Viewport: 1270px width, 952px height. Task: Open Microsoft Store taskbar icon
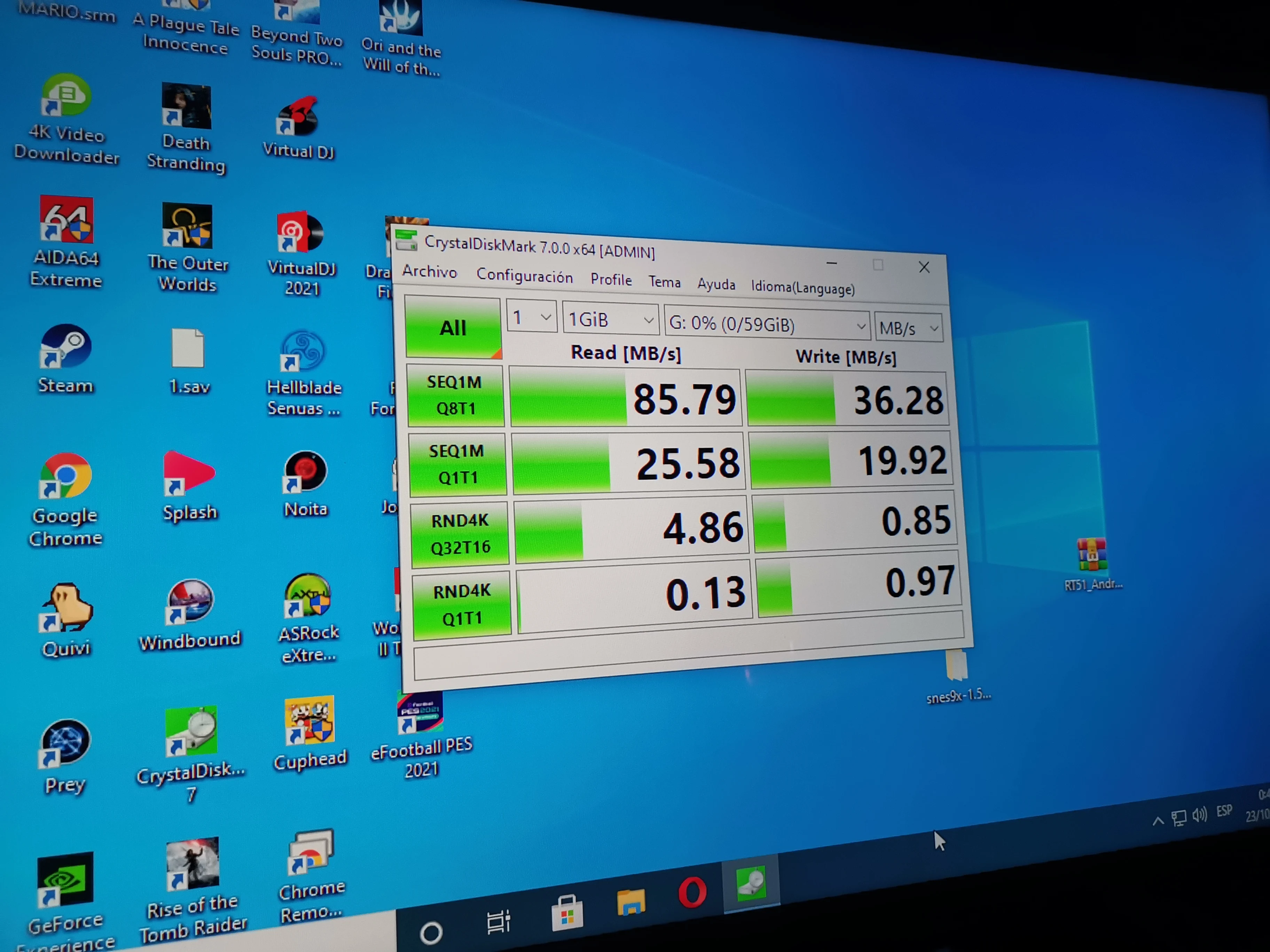point(567,912)
